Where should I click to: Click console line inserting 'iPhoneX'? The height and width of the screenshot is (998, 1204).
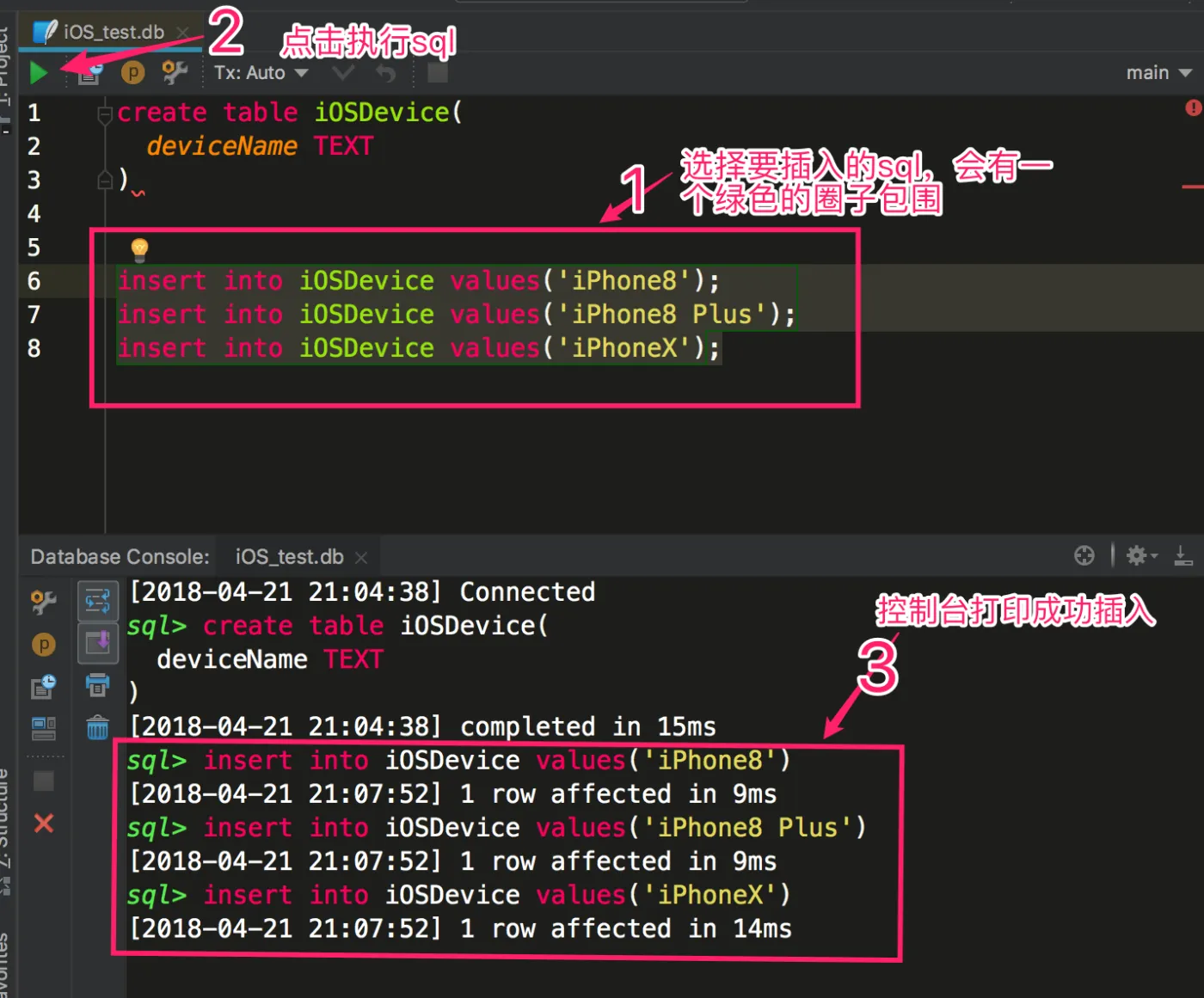point(458,896)
